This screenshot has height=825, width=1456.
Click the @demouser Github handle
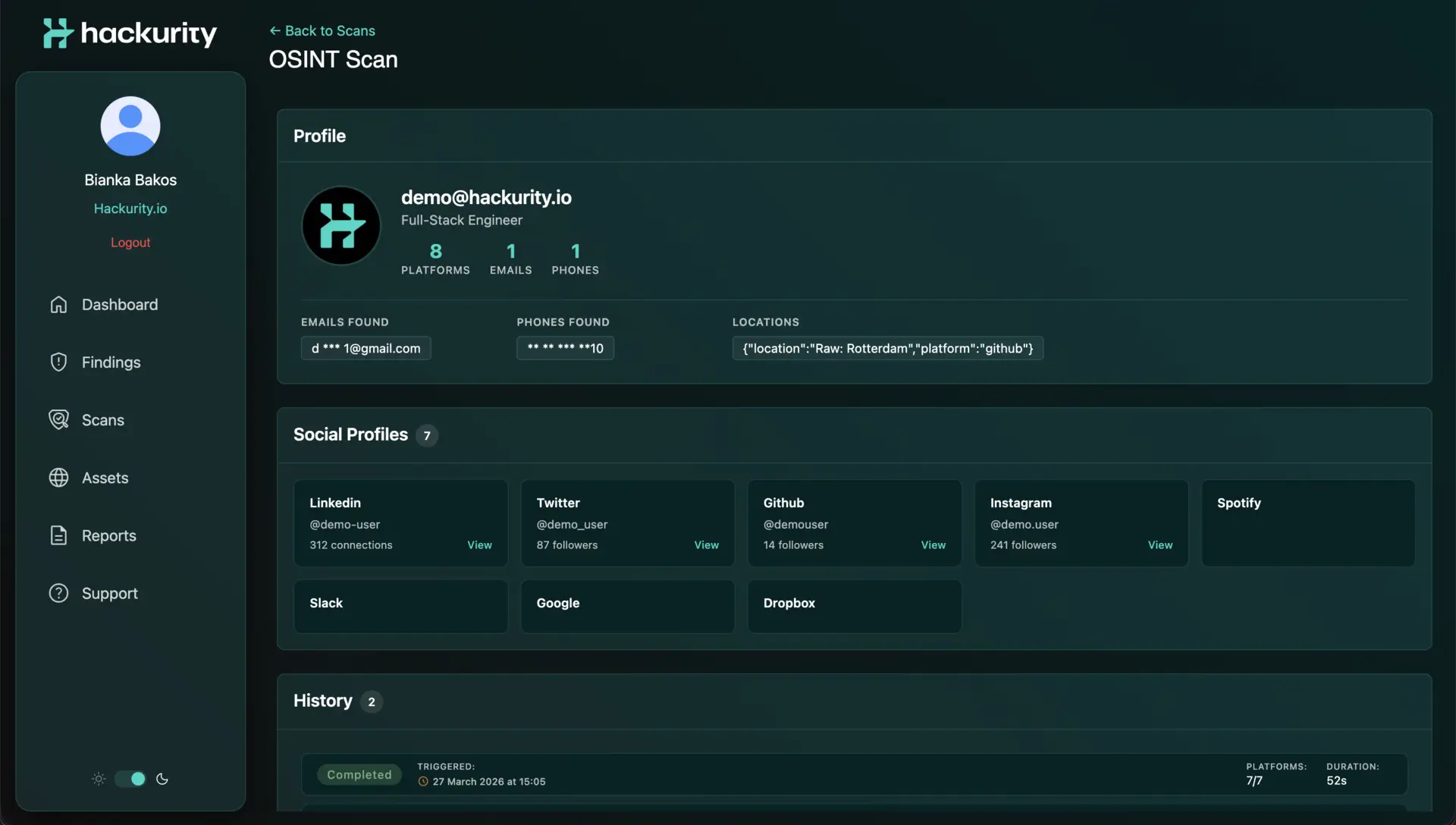coord(795,525)
